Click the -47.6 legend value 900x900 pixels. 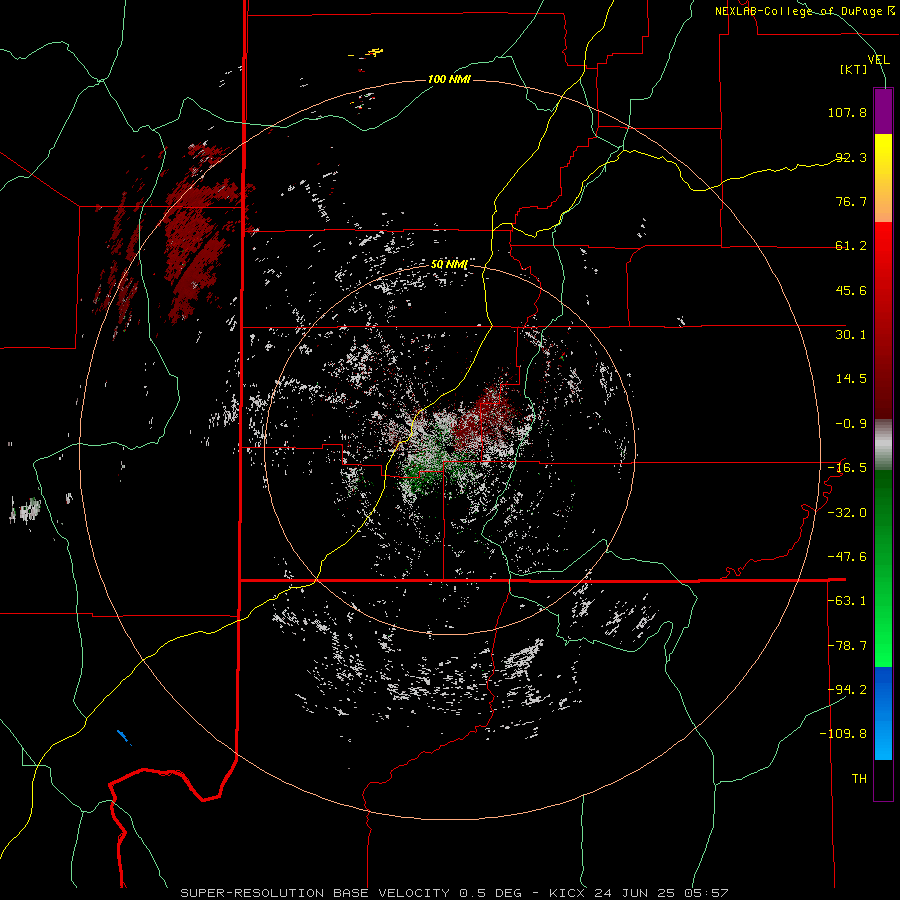[847, 557]
